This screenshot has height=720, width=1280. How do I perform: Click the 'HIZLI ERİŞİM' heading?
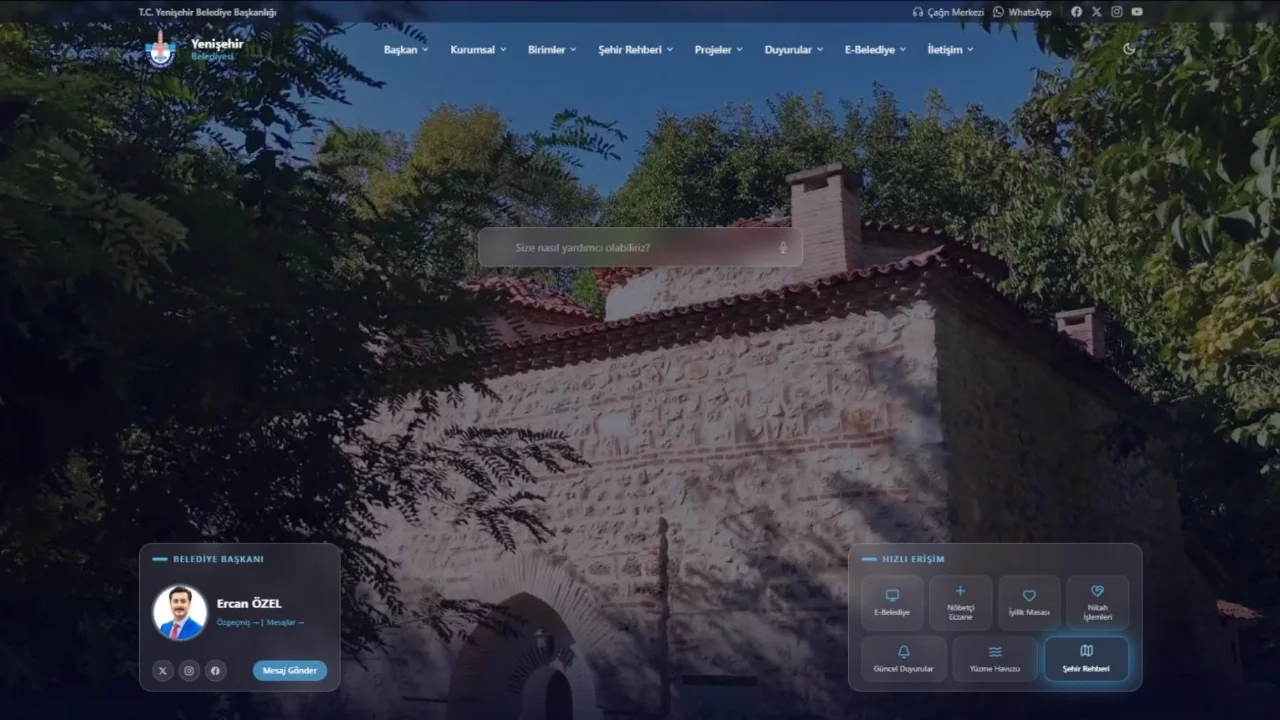[913, 559]
